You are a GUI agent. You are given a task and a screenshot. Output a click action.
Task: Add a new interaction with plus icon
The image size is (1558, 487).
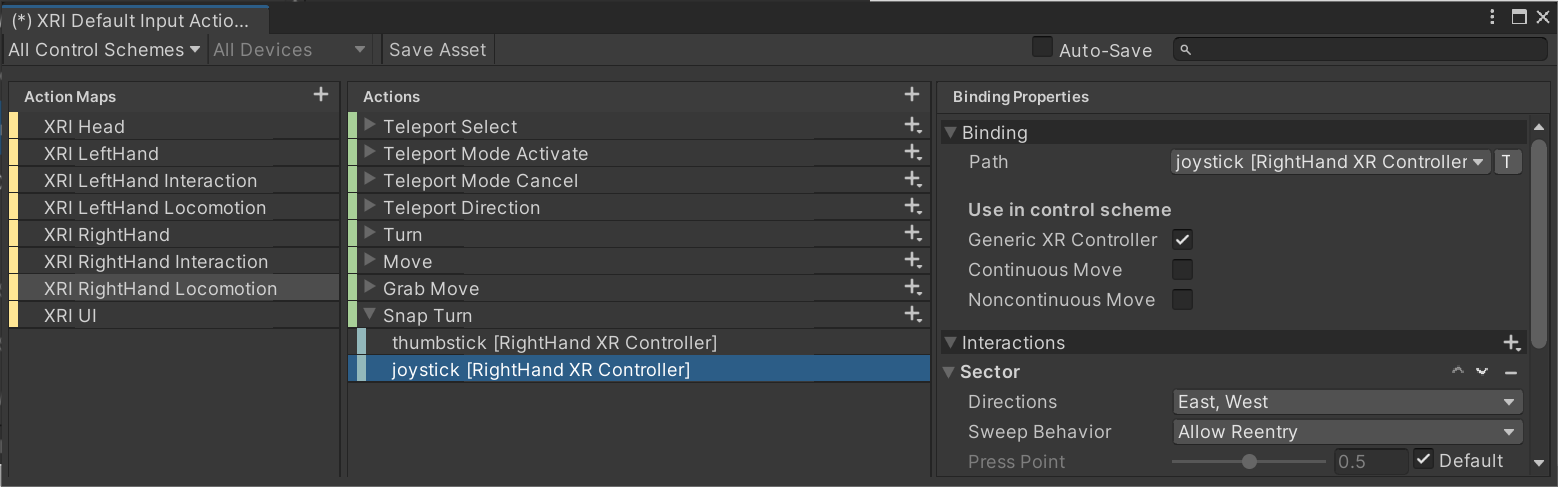[x=1511, y=343]
